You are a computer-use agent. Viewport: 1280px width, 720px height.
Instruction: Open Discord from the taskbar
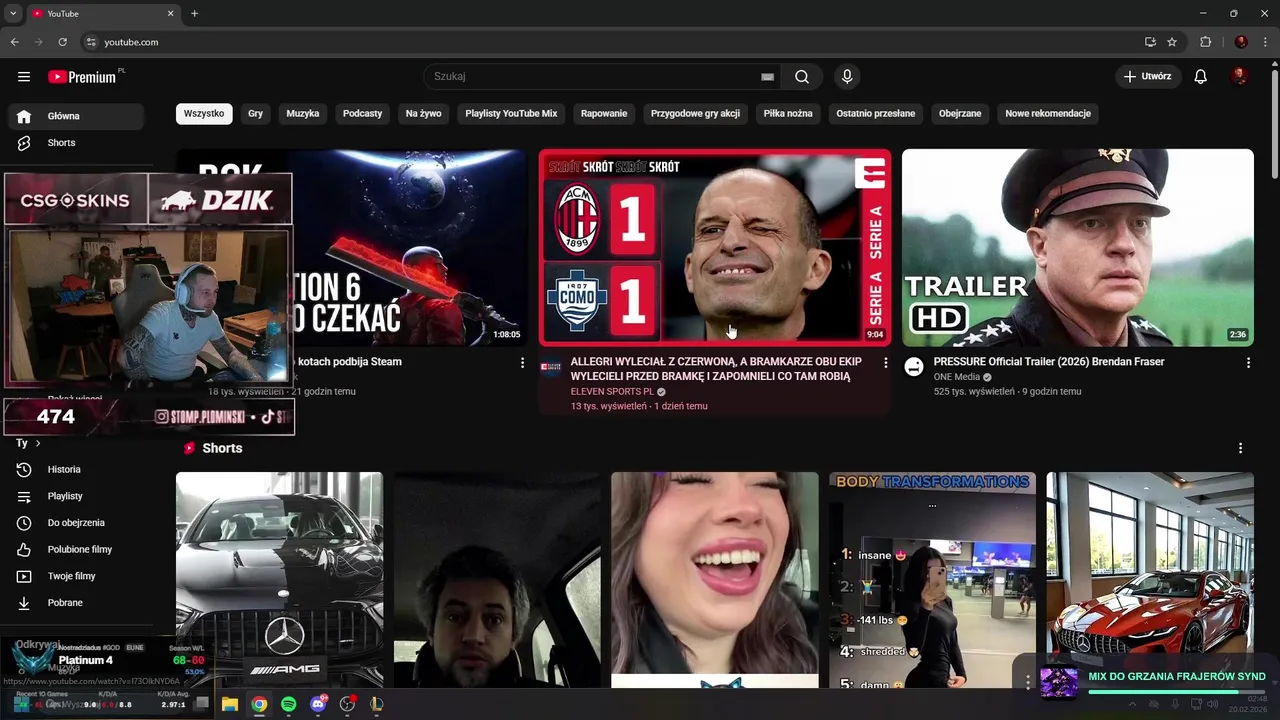pyautogui.click(x=318, y=704)
